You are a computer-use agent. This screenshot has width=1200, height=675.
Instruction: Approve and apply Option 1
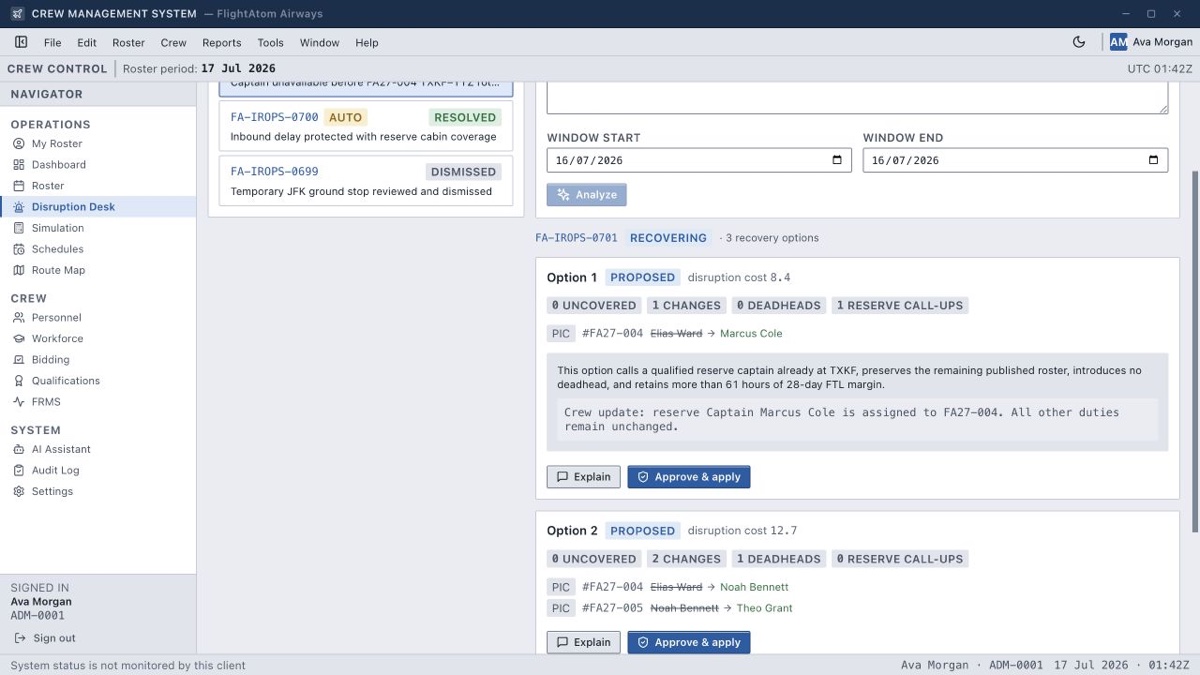click(689, 477)
